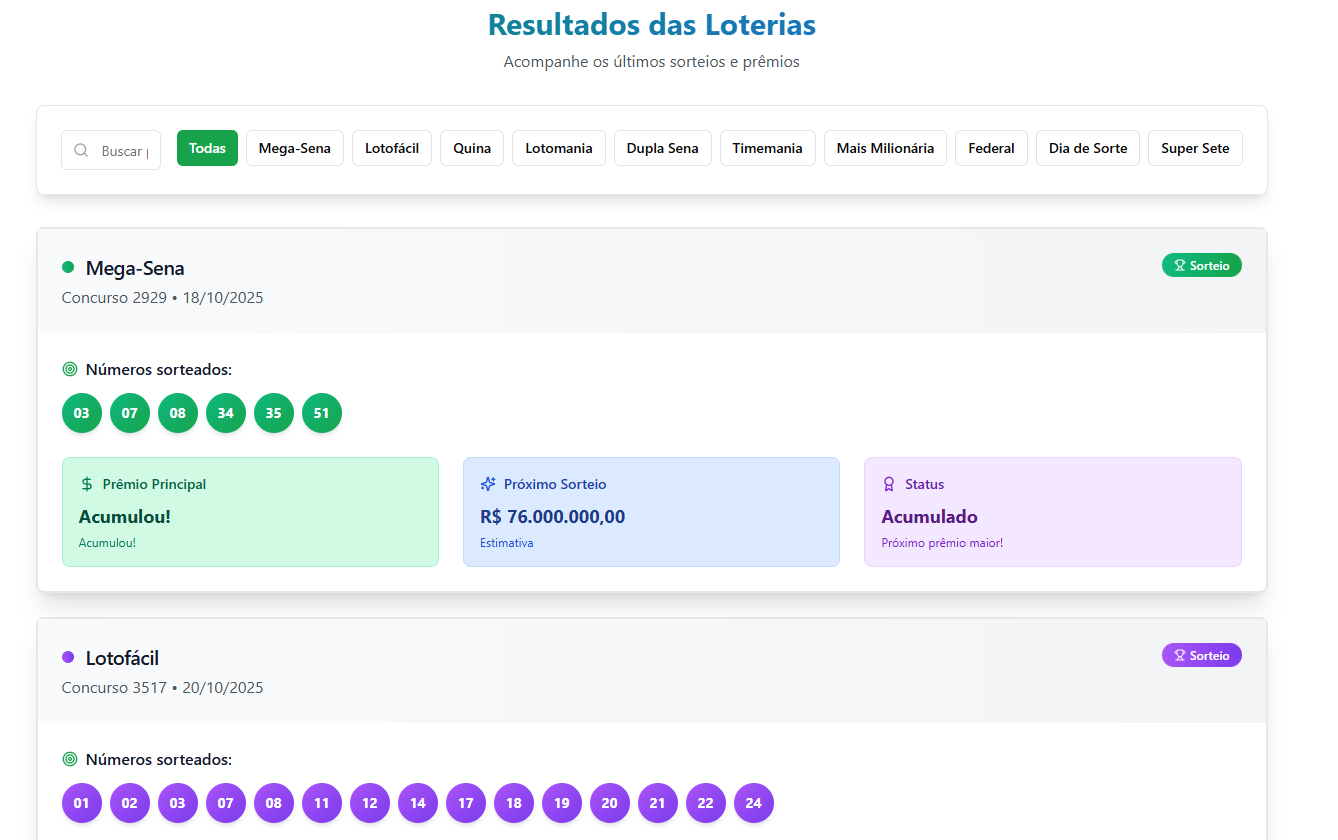The width and height of the screenshot is (1338, 840).
Task: Click Mega-Sena drawn number 03
Action: click(x=82, y=413)
